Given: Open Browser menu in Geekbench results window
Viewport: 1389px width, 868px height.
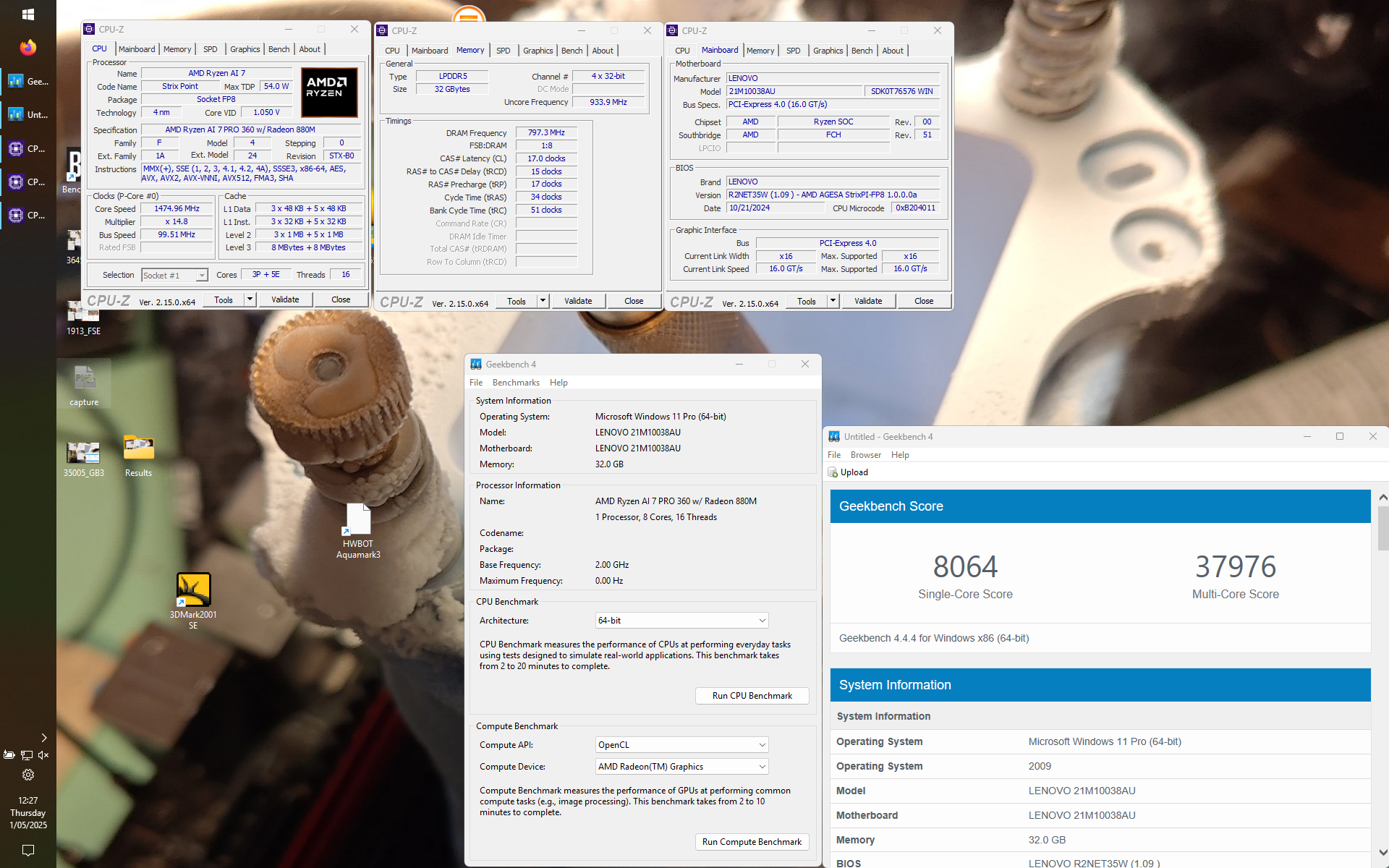Looking at the screenshot, I should click(x=866, y=455).
